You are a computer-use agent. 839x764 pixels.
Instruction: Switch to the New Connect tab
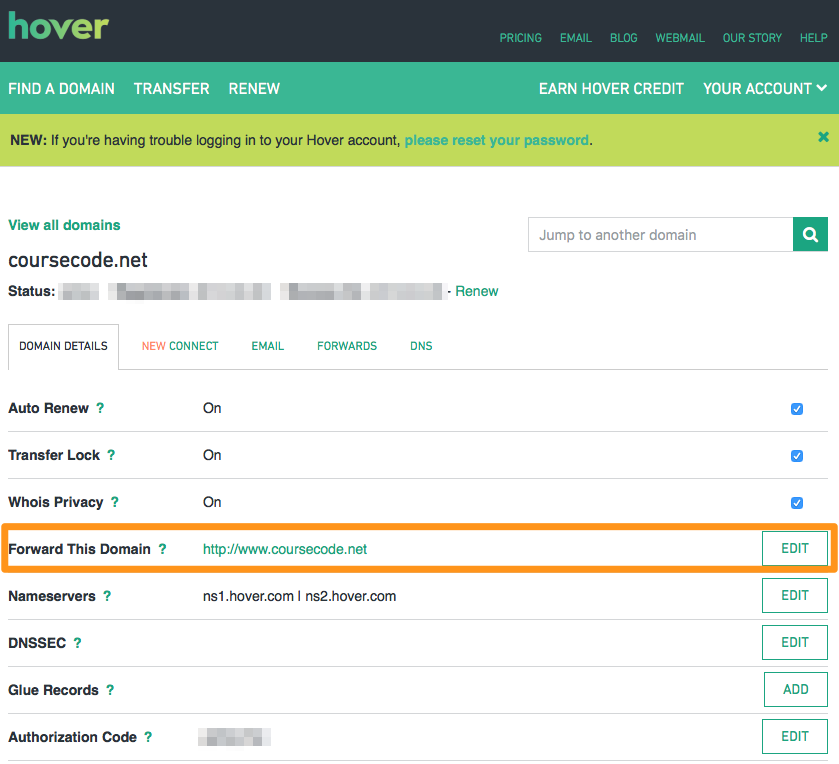point(180,346)
